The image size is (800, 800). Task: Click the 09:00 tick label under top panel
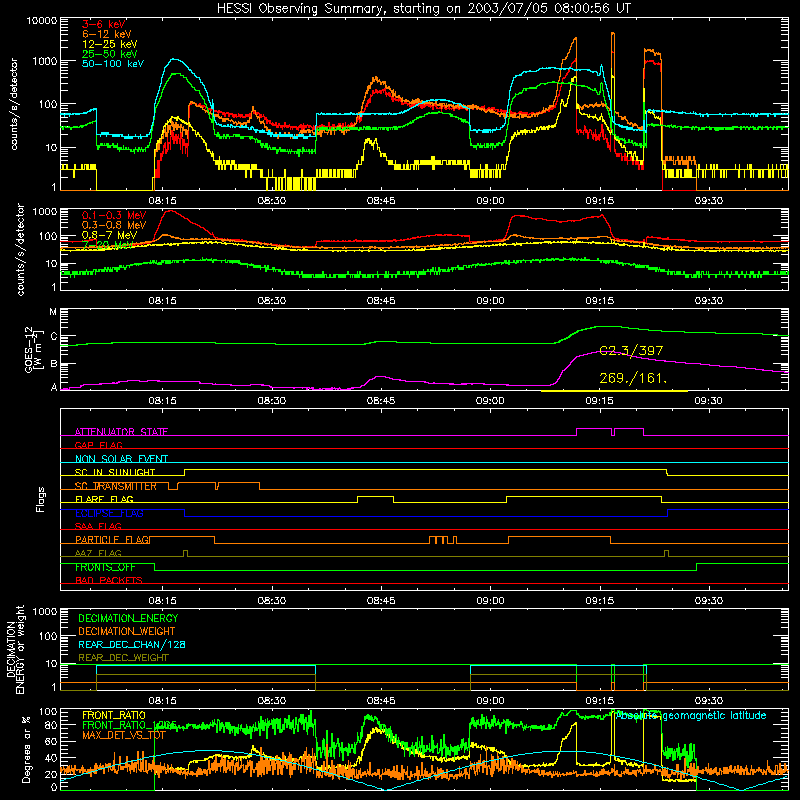tap(490, 201)
